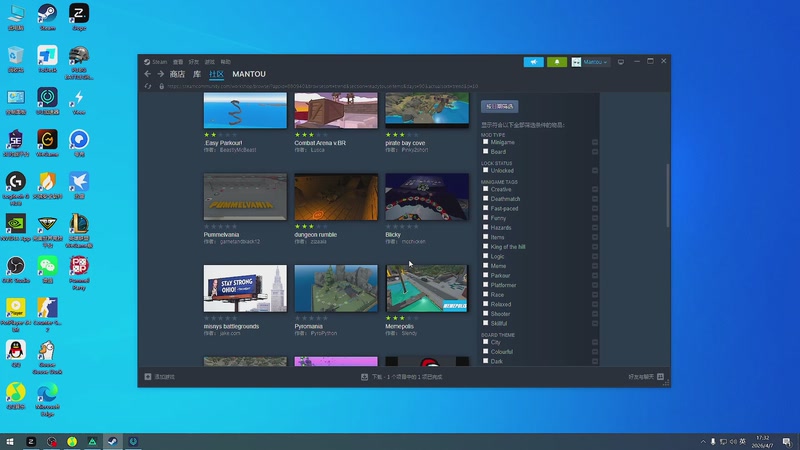Open the Recycle Bin desktop icon
The height and width of the screenshot is (450, 800).
point(16,59)
